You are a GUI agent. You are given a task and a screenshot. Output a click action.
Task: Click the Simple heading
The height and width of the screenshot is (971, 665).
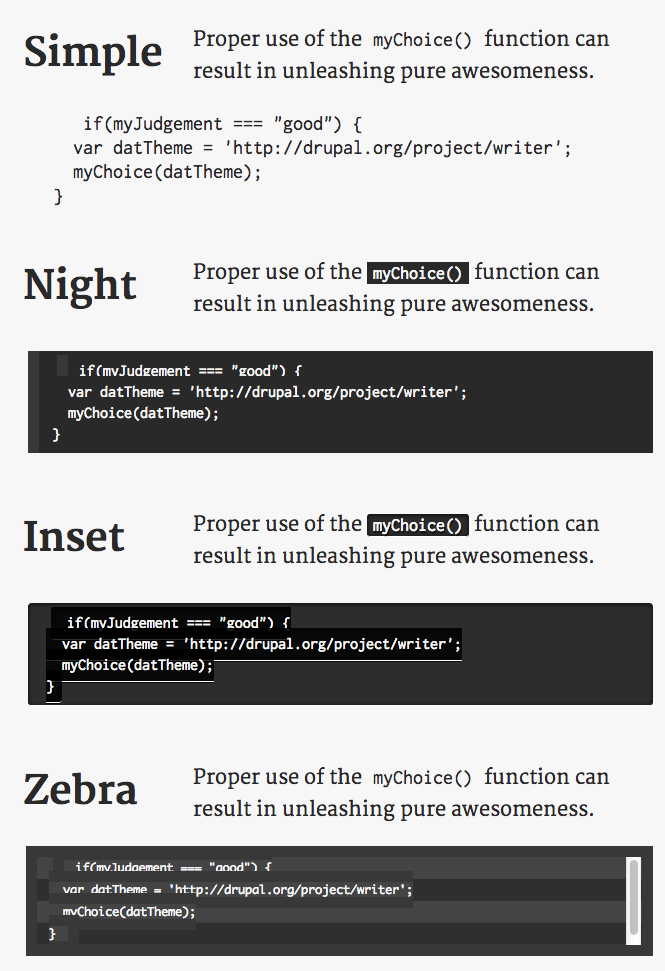tap(93, 52)
